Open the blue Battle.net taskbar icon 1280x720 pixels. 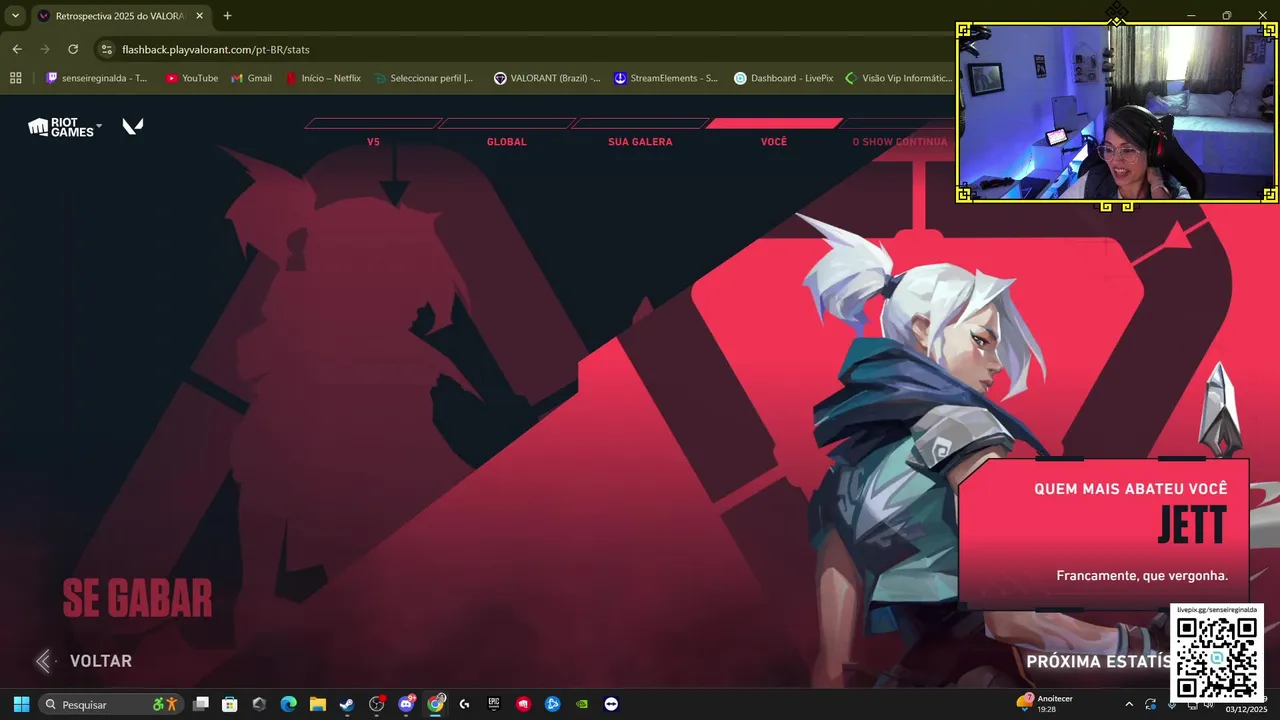[x=553, y=704]
